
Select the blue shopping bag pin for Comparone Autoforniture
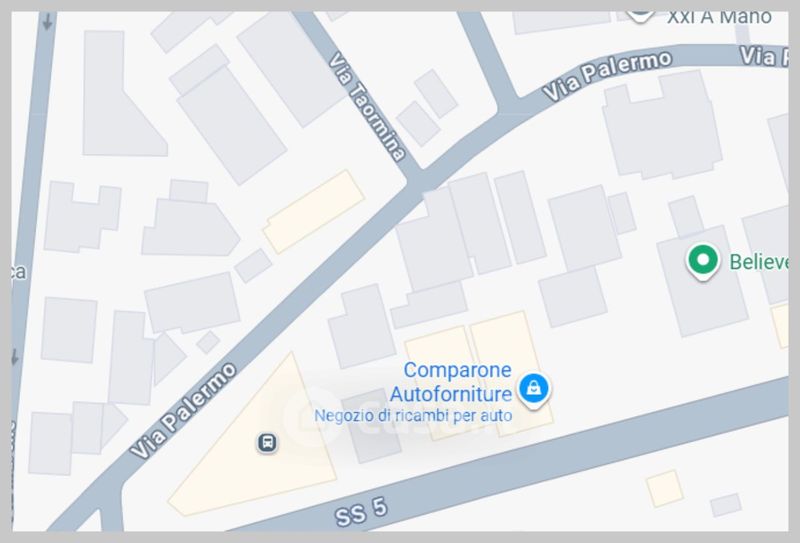click(534, 389)
